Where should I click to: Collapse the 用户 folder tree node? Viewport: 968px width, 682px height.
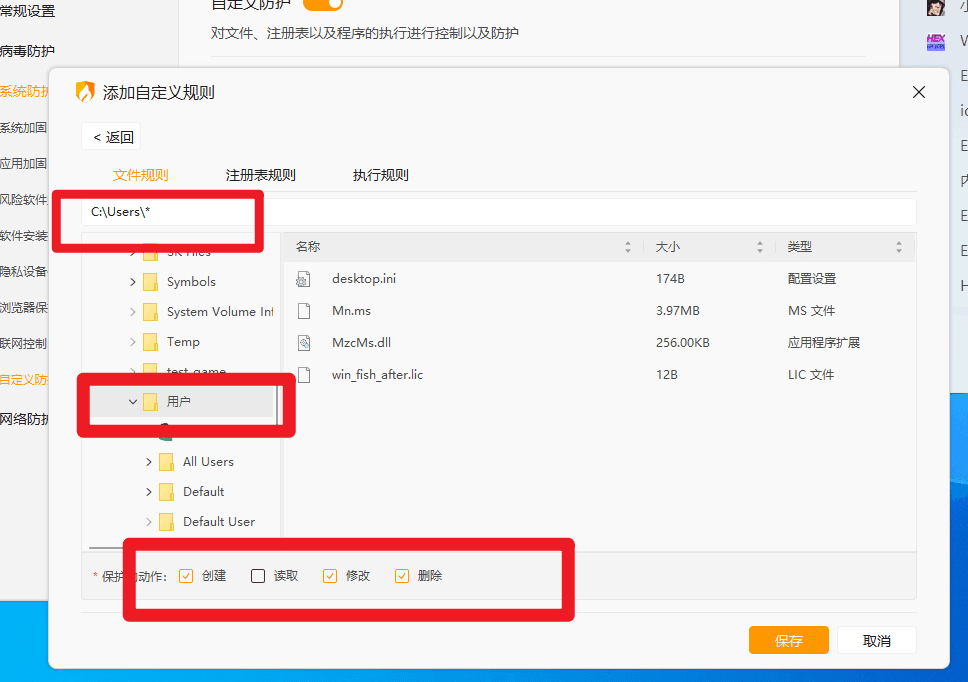coord(133,402)
